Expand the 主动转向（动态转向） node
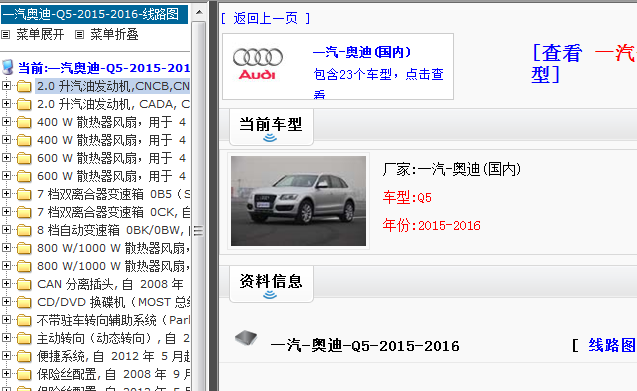 click(x=6, y=337)
